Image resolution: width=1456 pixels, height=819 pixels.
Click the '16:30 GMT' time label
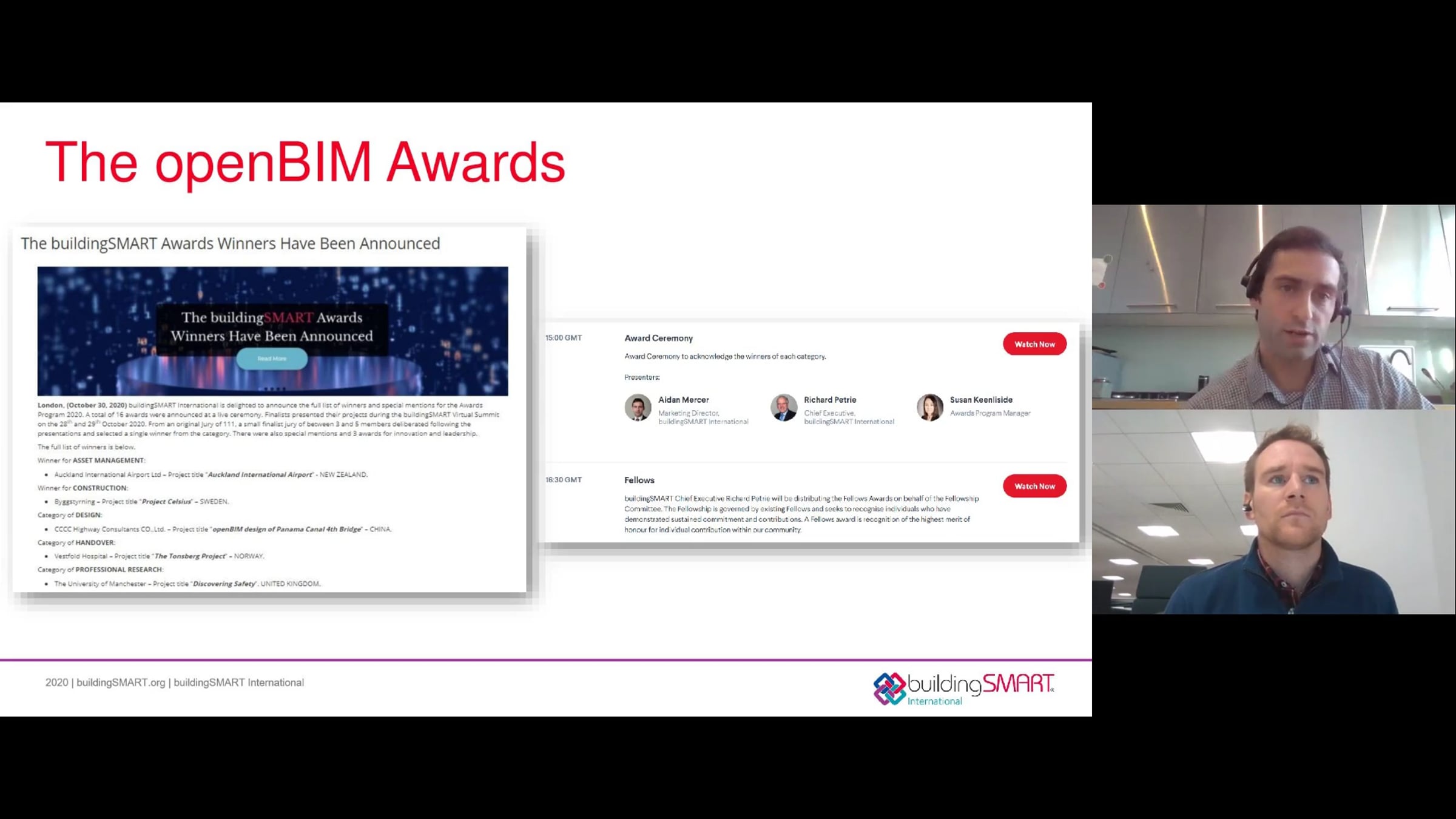(x=564, y=480)
